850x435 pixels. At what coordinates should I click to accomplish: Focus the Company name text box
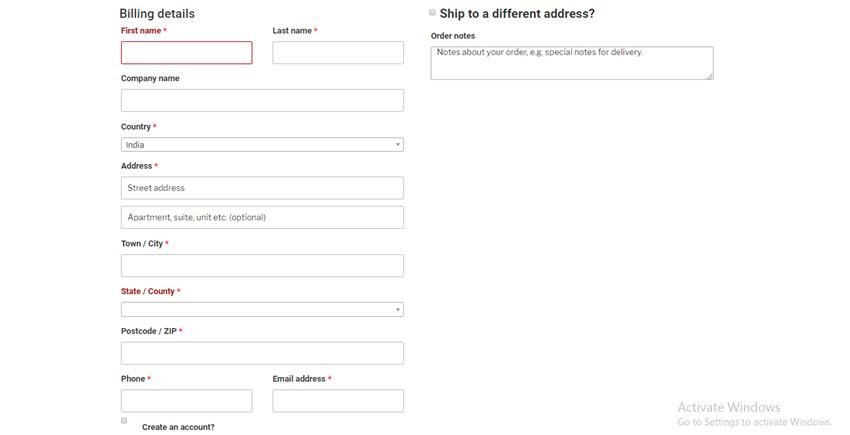pos(262,100)
